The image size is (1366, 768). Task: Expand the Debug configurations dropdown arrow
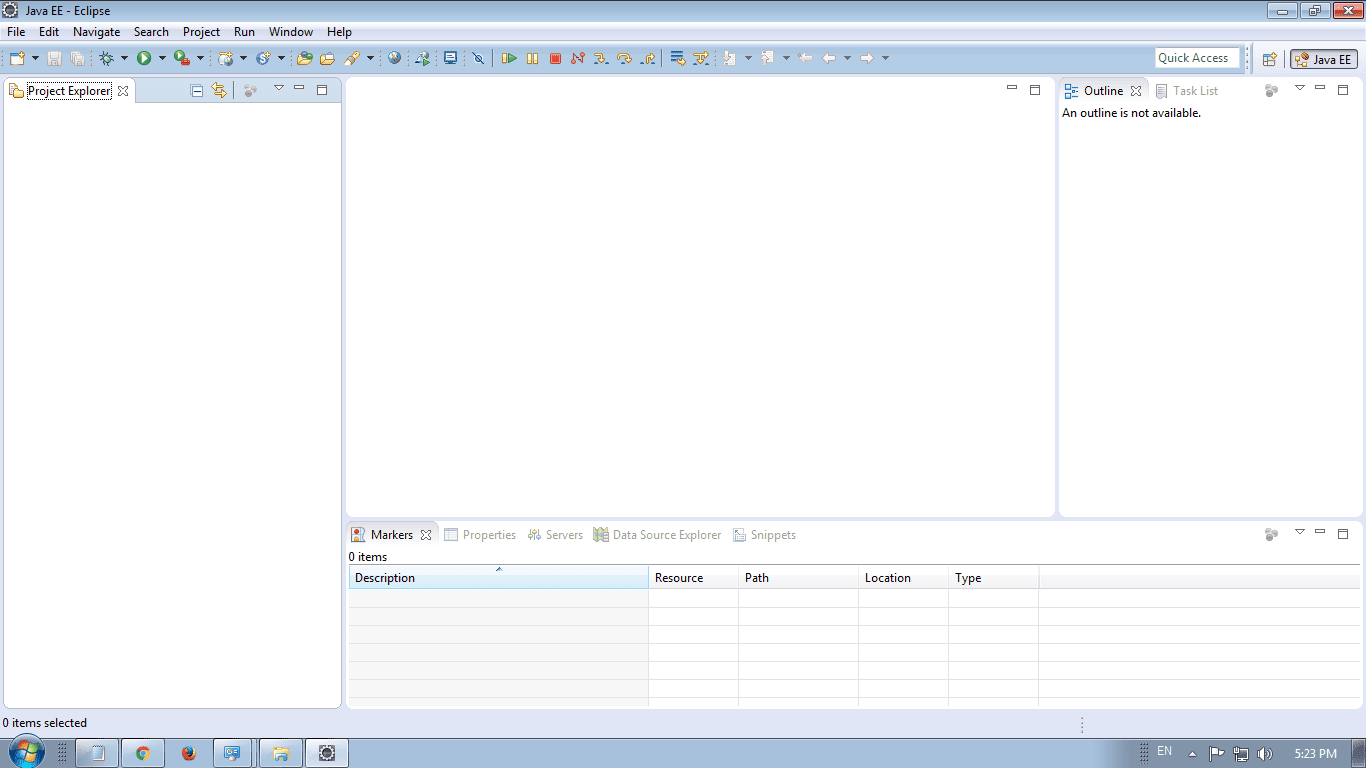coord(124,58)
